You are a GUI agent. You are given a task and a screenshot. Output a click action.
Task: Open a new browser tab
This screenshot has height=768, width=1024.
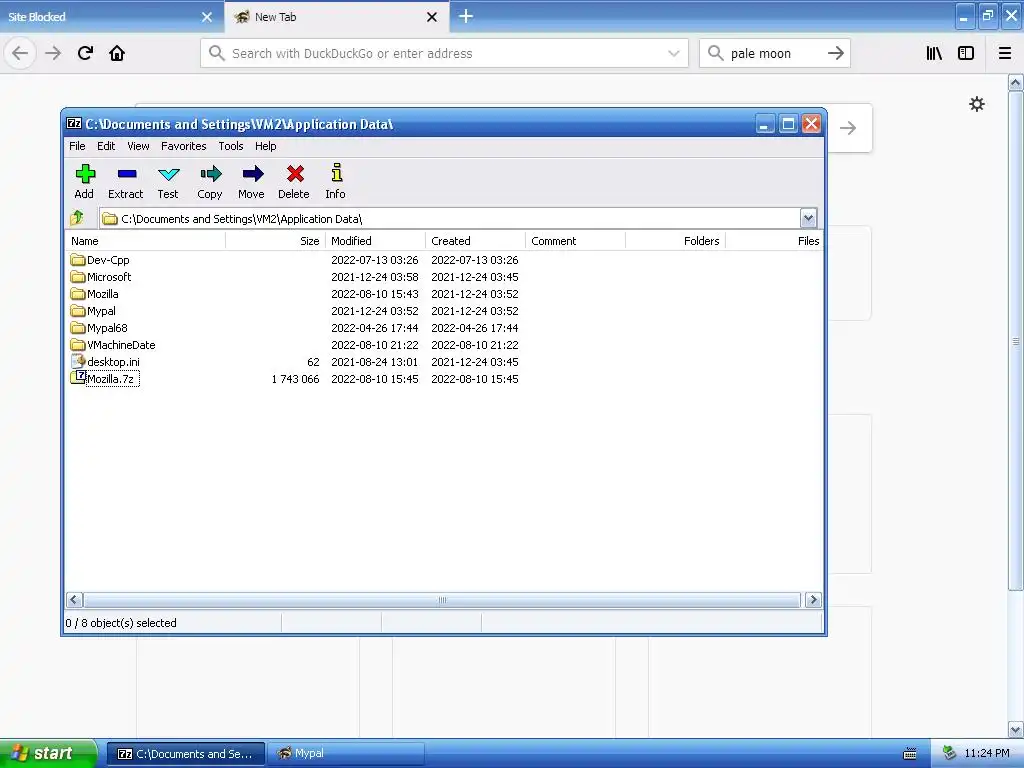(466, 16)
